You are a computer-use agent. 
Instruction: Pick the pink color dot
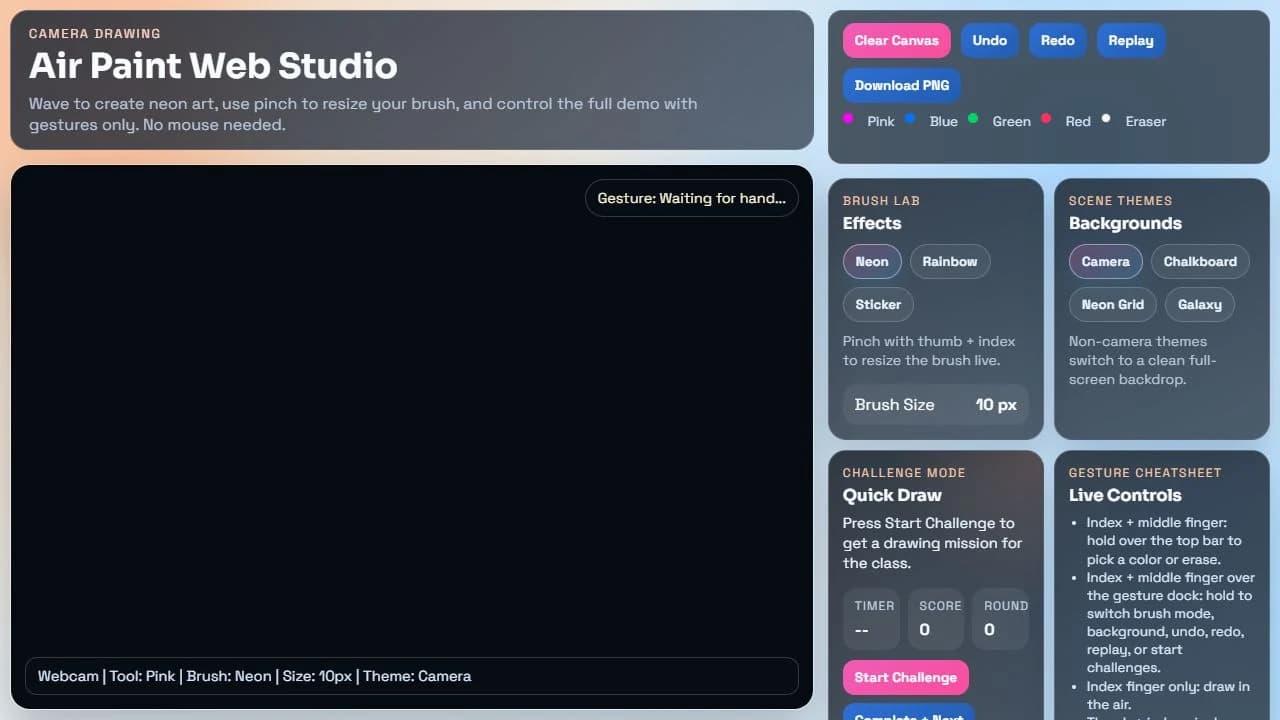(x=848, y=118)
